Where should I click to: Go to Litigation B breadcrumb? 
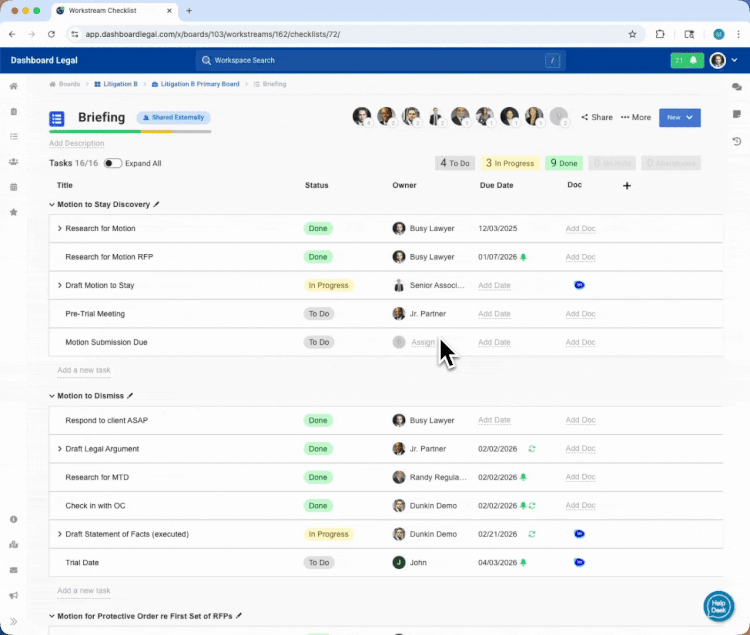click(120, 85)
